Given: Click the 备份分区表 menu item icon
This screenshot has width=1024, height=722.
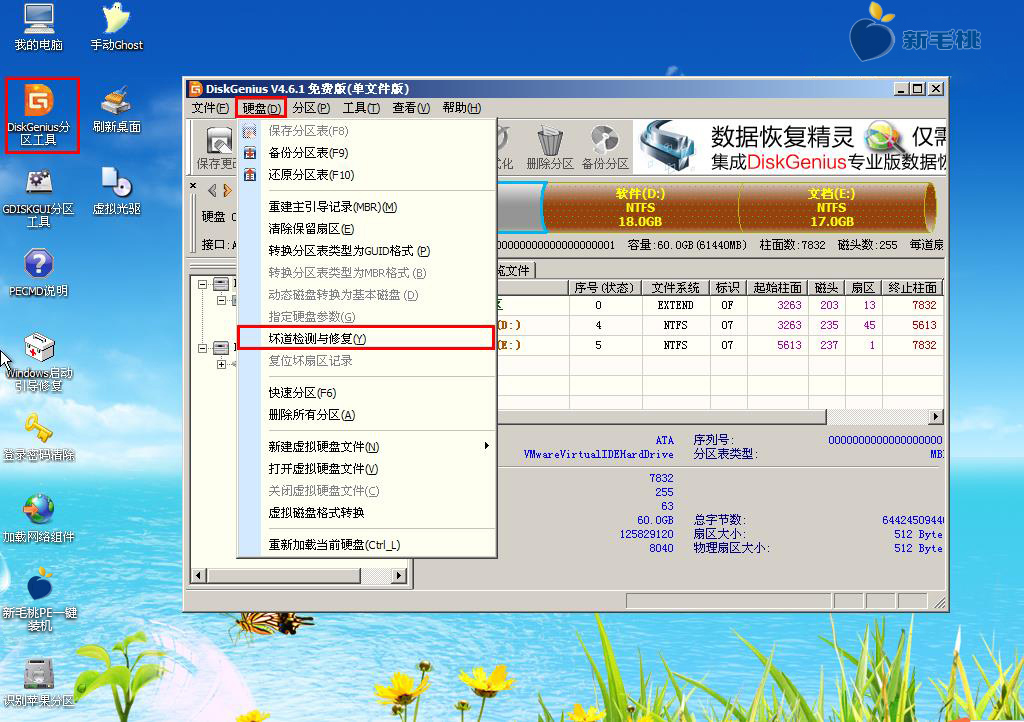Looking at the screenshot, I should pos(249,153).
